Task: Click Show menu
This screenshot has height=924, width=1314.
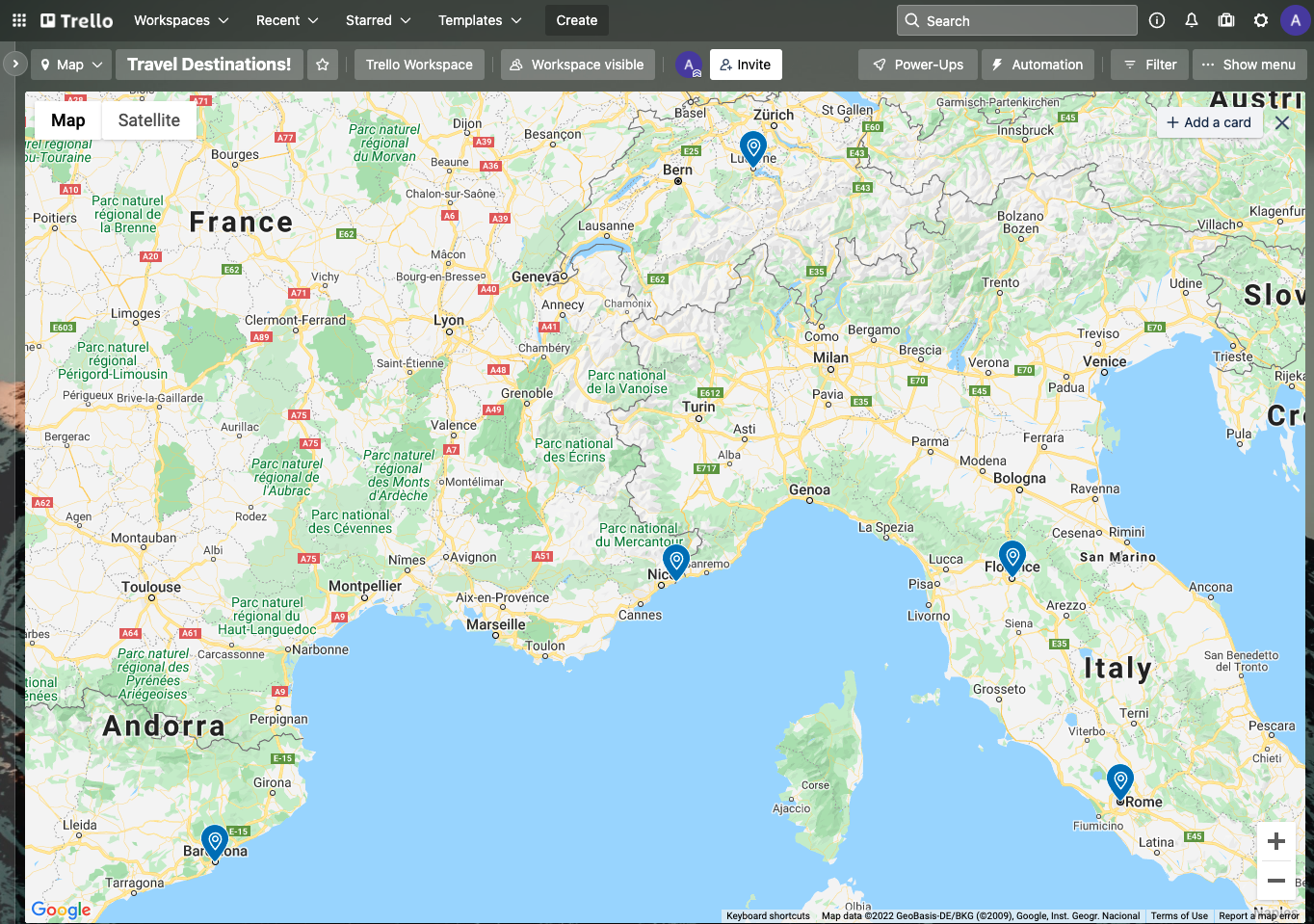Action: click(x=1249, y=65)
